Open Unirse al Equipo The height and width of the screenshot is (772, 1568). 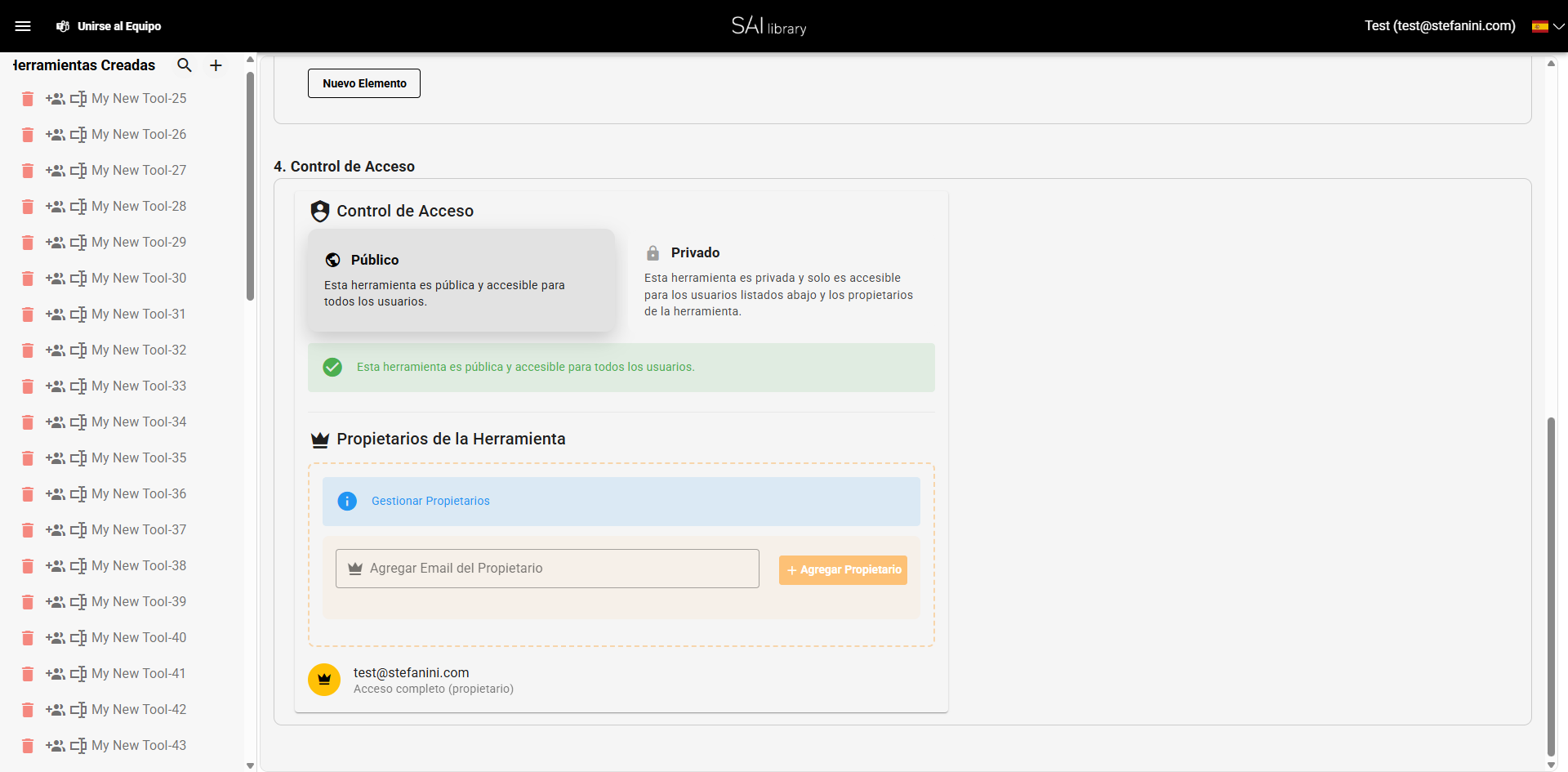pyautogui.click(x=118, y=25)
